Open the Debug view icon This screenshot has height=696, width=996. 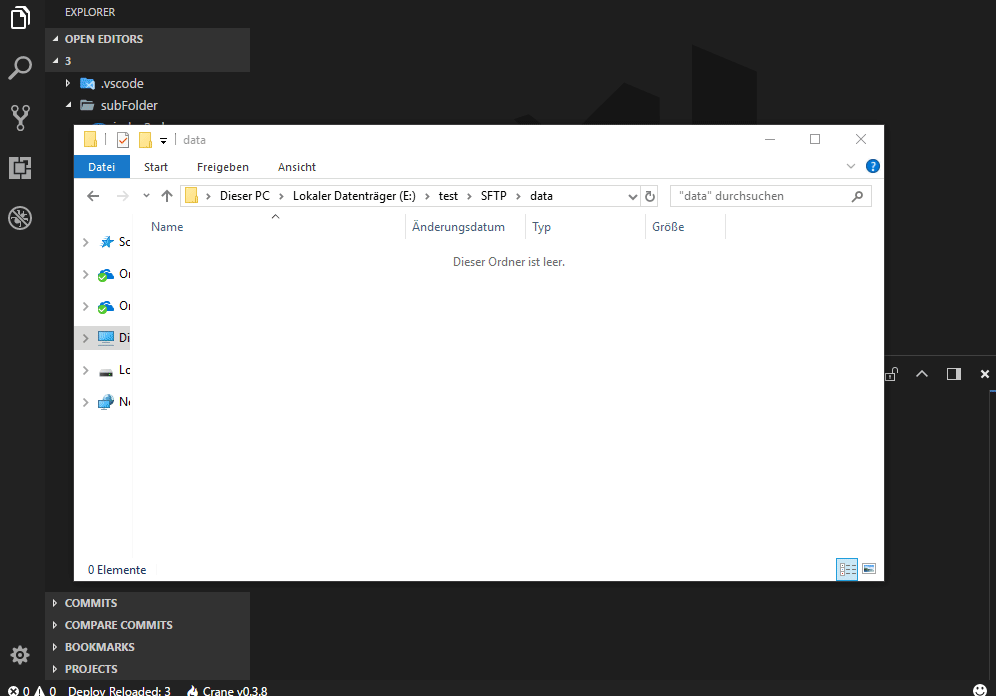[20, 218]
